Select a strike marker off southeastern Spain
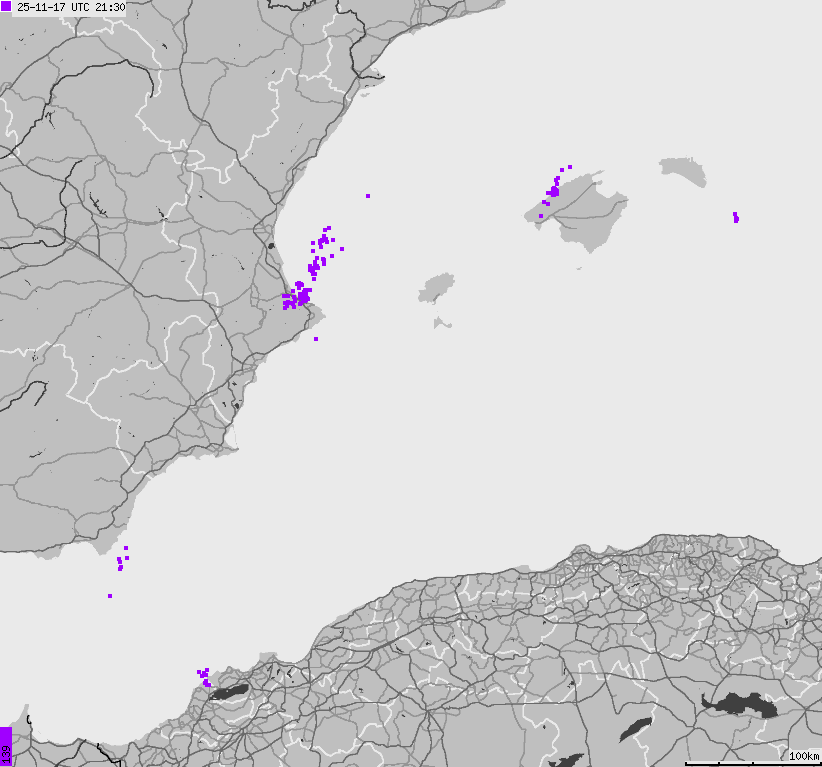This screenshot has height=767, width=822. 122,560
